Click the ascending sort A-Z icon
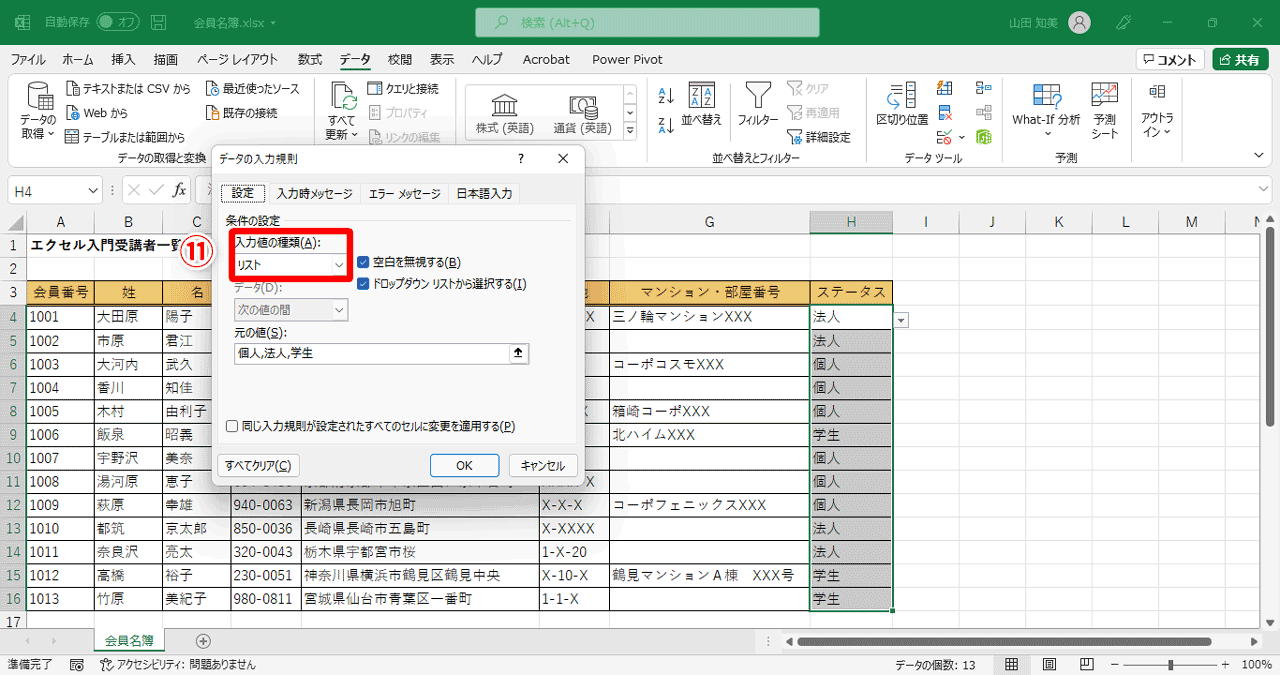The height and width of the screenshot is (675, 1280). point(665,95)
